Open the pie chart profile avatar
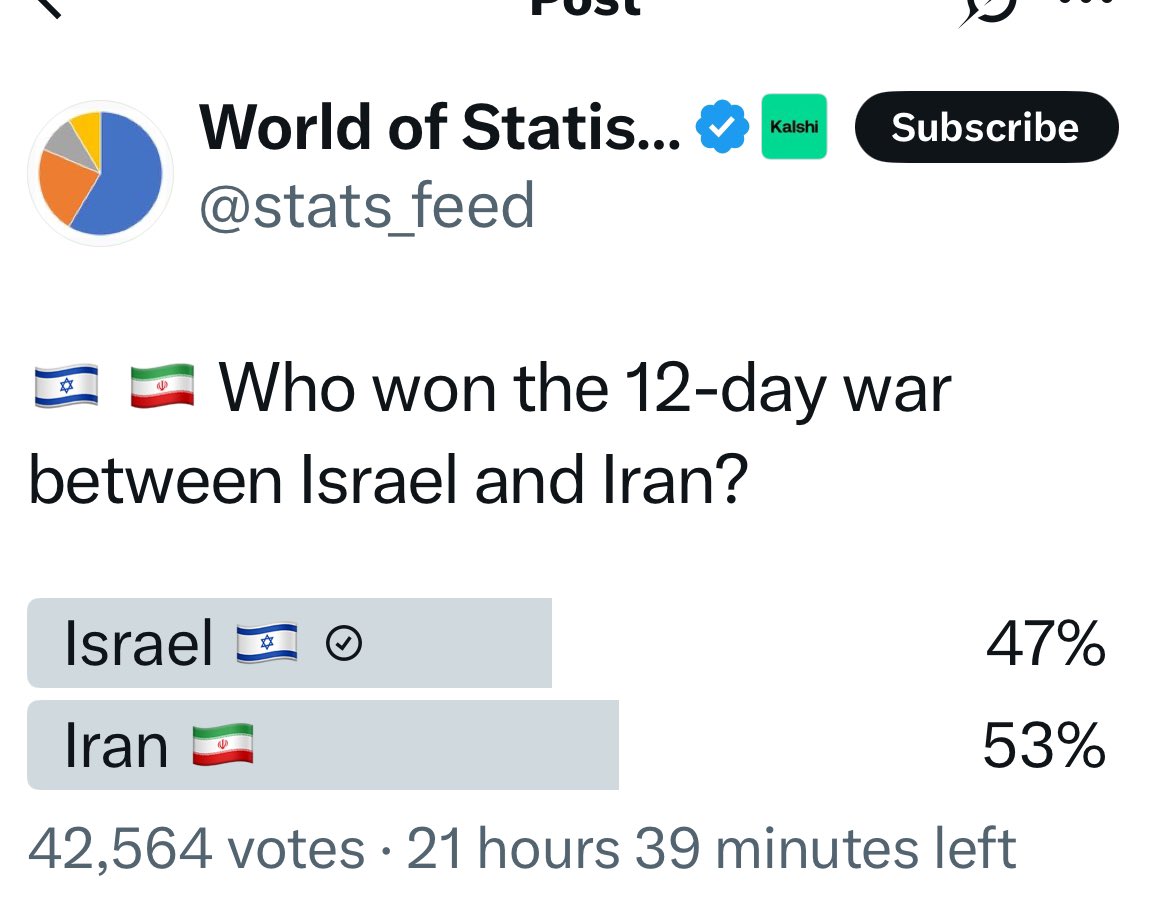The image size is (1170, 923). (100, 173)
